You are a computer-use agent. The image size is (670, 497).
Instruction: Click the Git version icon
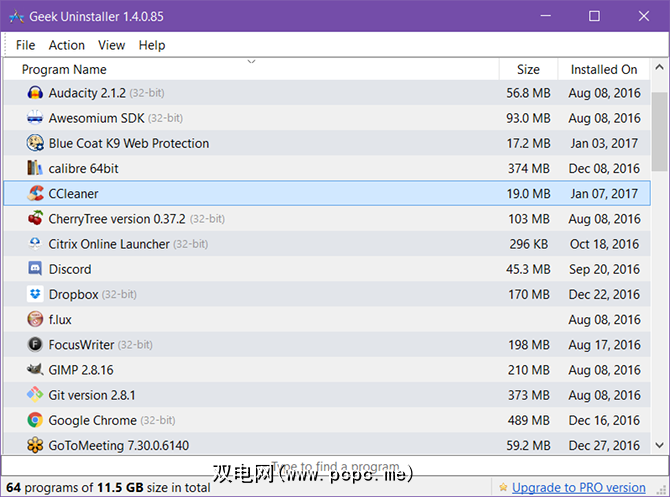pos(35,395)
